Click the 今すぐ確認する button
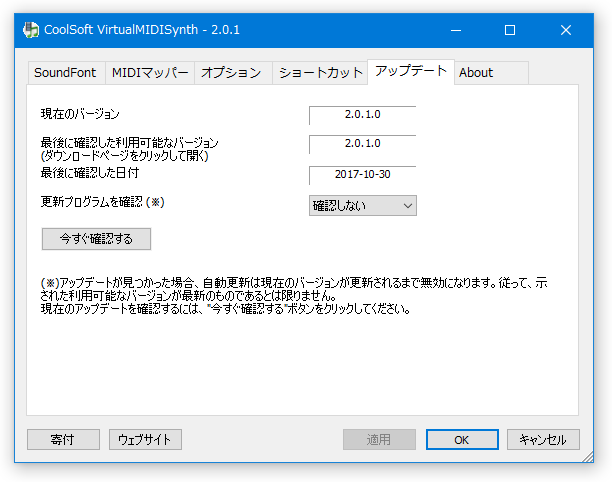Viewport: 612px width, 482px height. [x=96, y=239]
